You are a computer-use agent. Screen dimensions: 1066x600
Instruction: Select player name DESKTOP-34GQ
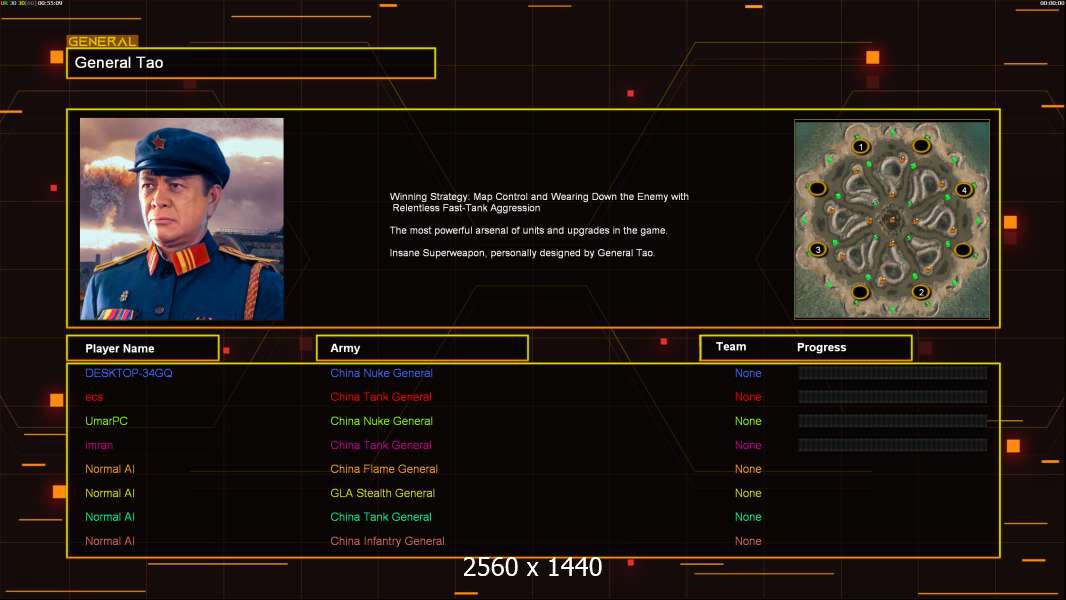(x=128, y=373)
